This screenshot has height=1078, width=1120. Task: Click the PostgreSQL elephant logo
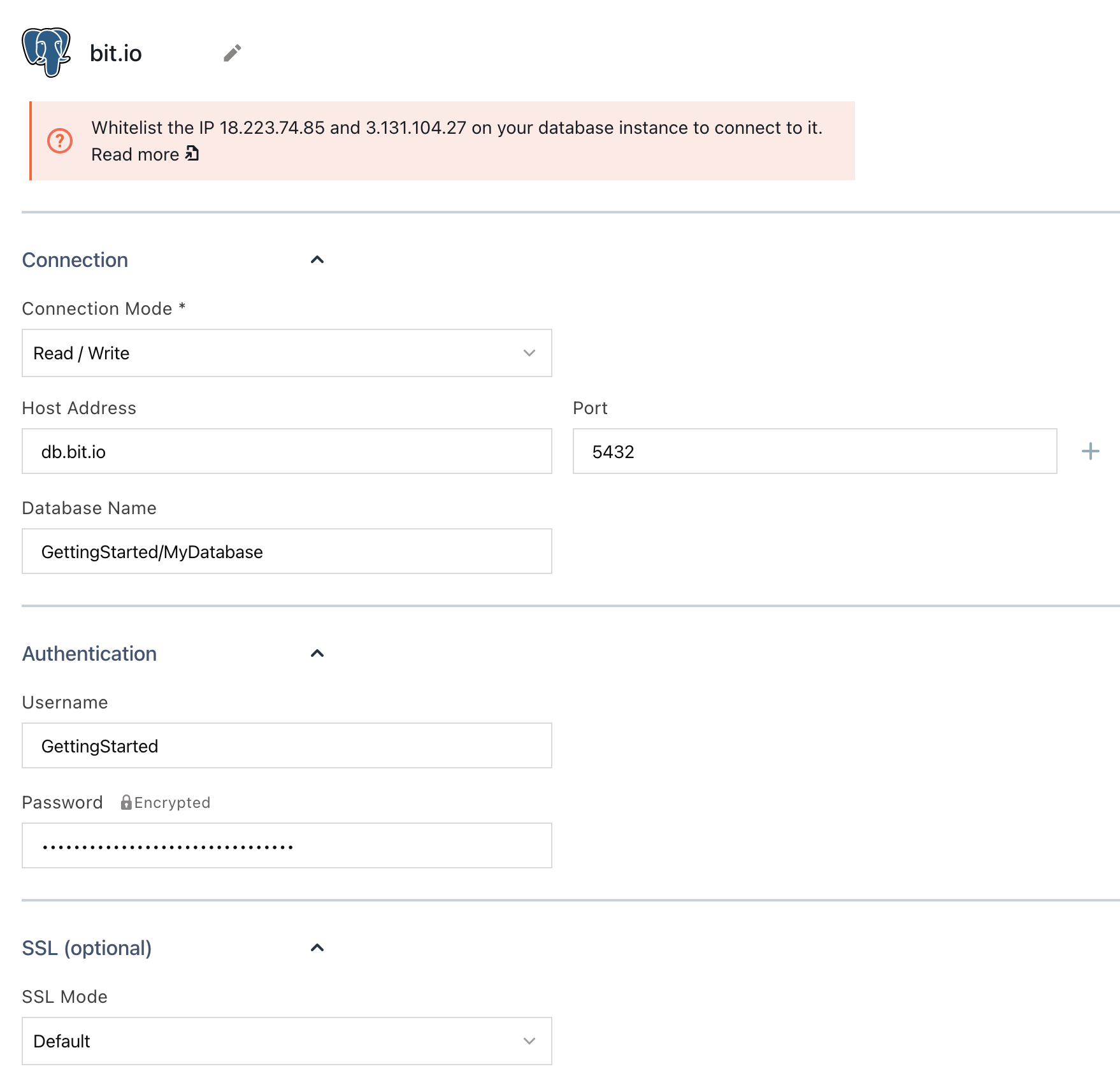coord(47,52)
